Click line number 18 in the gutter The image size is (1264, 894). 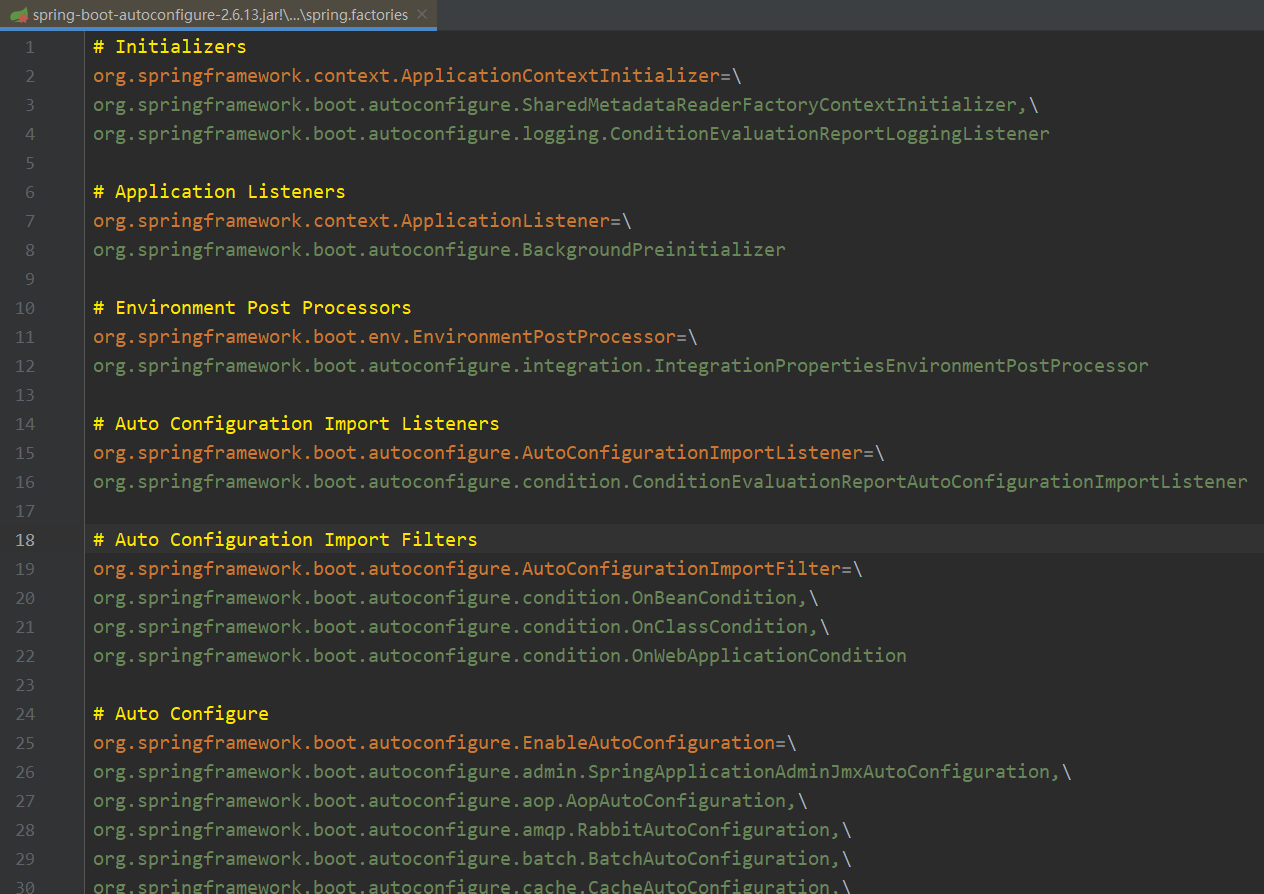pyautogui.click(x=25, y=539)
